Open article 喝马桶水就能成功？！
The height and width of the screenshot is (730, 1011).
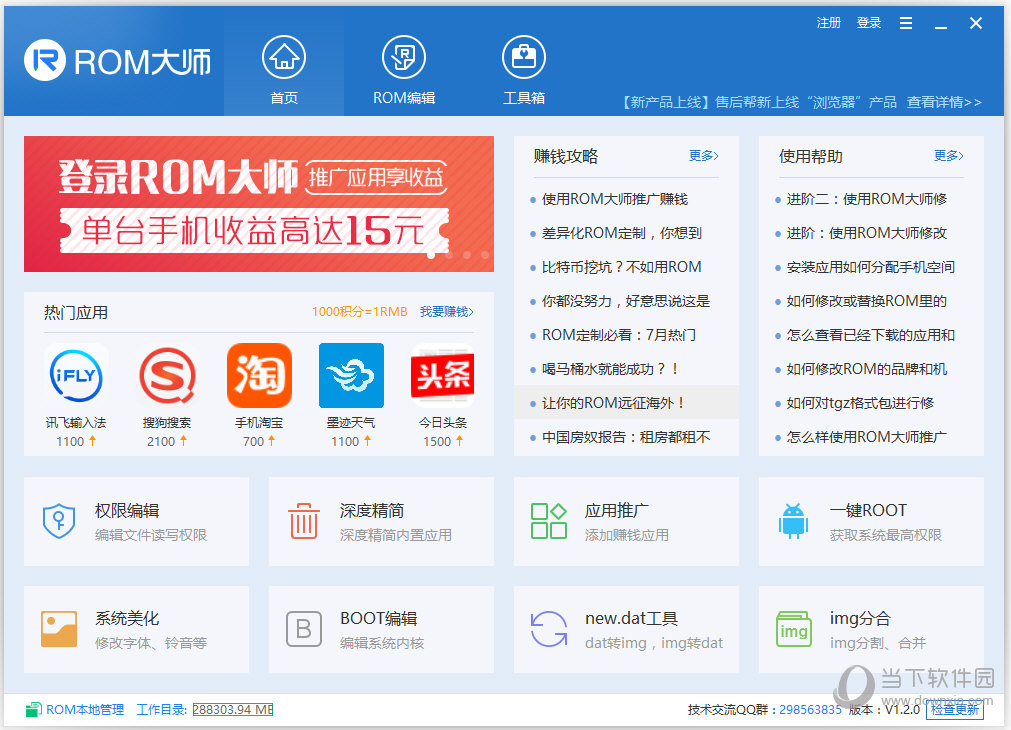pos(610,369)
